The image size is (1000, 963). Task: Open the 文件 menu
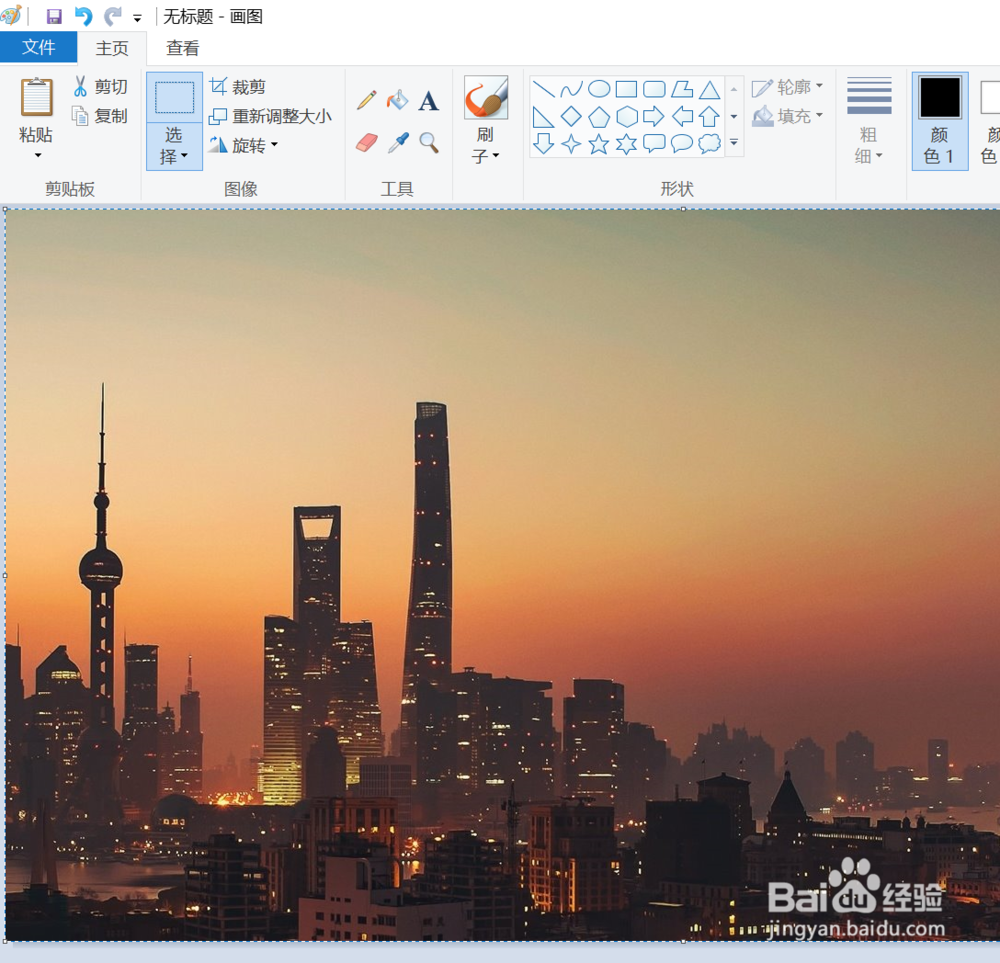tap(39, 47)
